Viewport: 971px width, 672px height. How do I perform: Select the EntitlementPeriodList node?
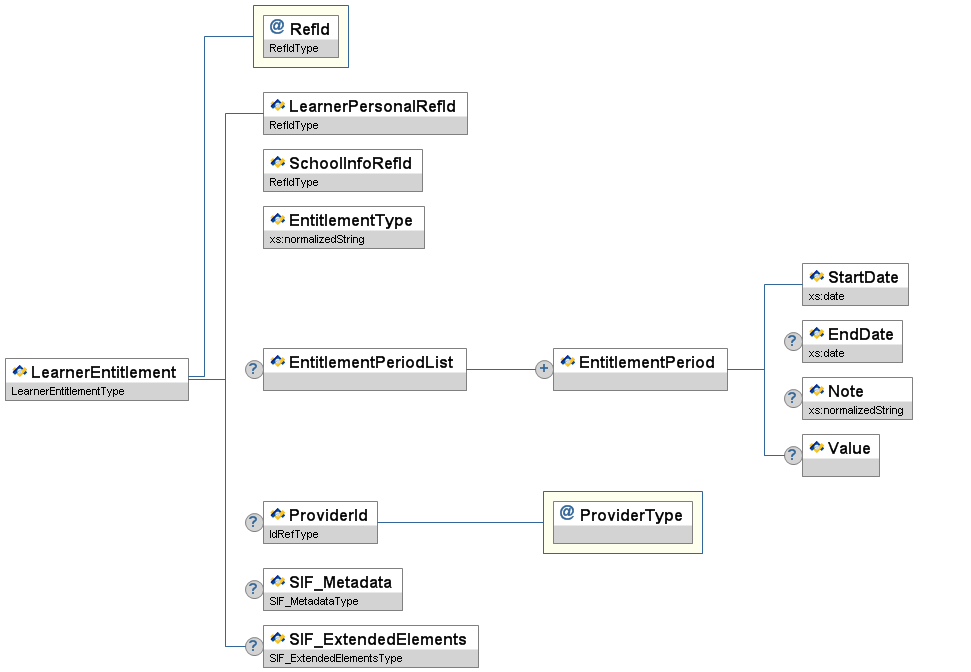365,362
